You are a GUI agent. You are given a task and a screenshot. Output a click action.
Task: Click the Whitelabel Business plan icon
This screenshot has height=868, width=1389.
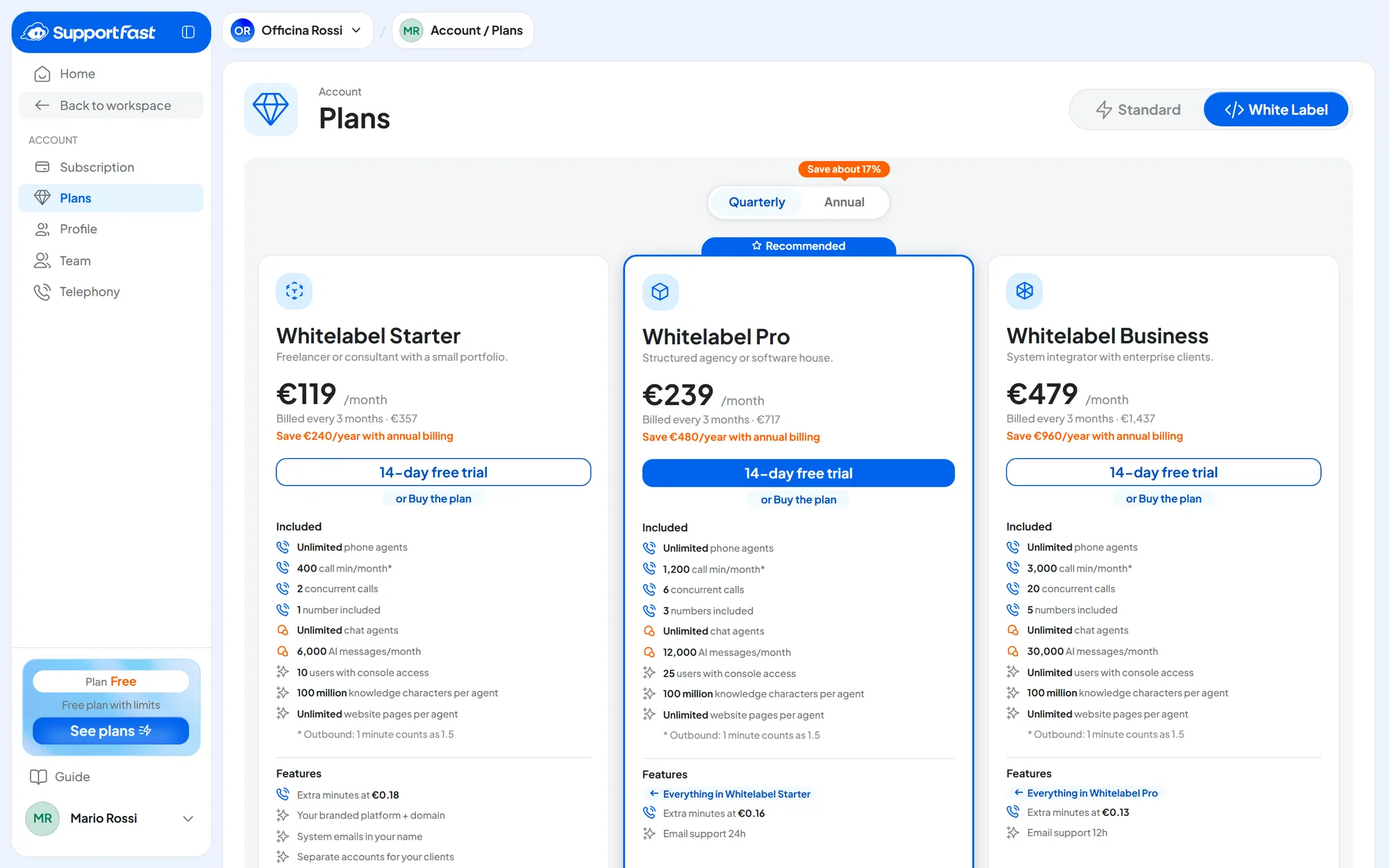1024,291
